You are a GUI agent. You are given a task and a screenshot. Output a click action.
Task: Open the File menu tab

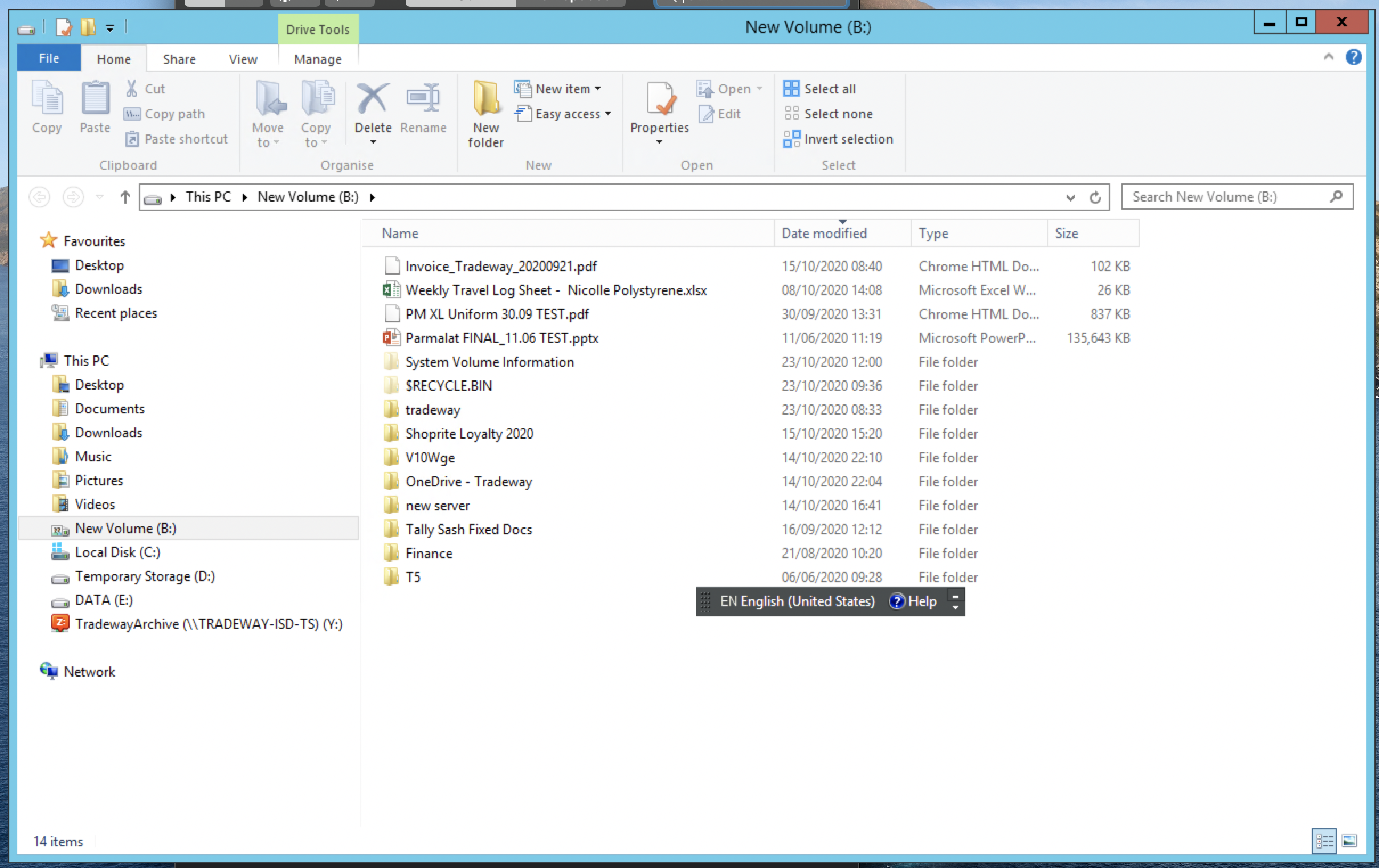click(48, 59)
